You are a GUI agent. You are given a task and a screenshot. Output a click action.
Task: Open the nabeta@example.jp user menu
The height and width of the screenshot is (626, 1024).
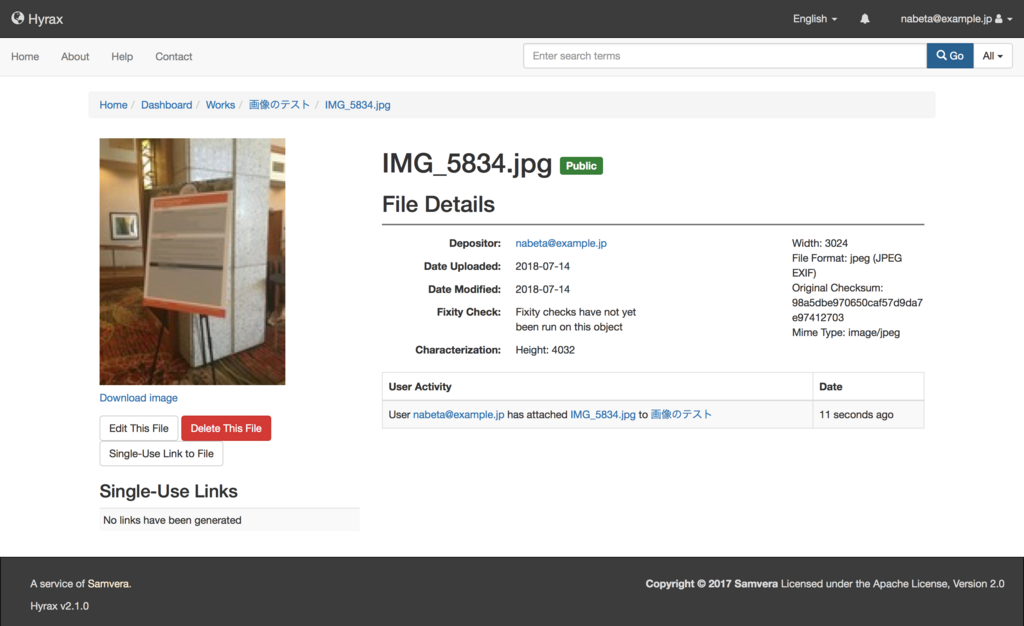[x=956, y=19]
